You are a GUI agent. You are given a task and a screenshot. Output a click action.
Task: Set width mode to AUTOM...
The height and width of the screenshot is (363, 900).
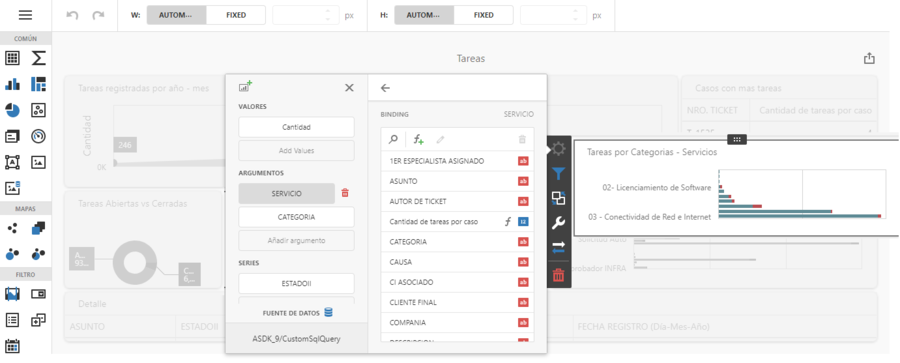click(x=176, y=16)
